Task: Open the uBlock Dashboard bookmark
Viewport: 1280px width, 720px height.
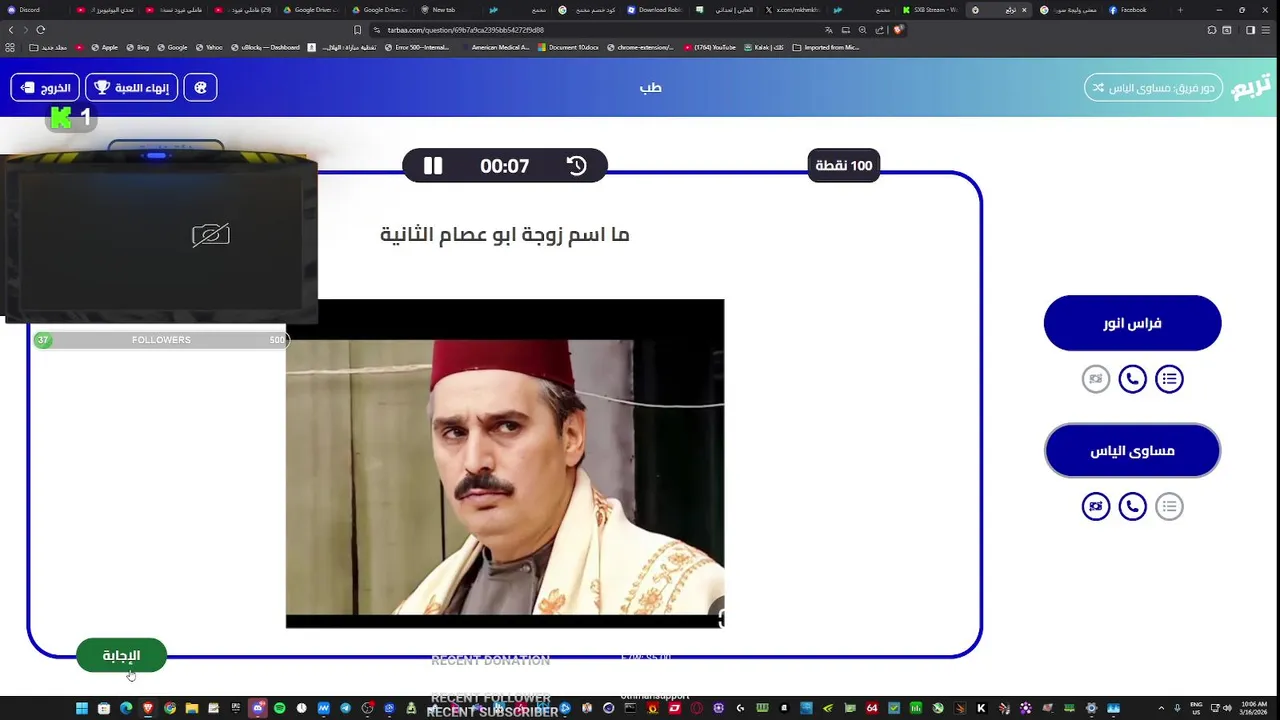Action: [266, 47]
